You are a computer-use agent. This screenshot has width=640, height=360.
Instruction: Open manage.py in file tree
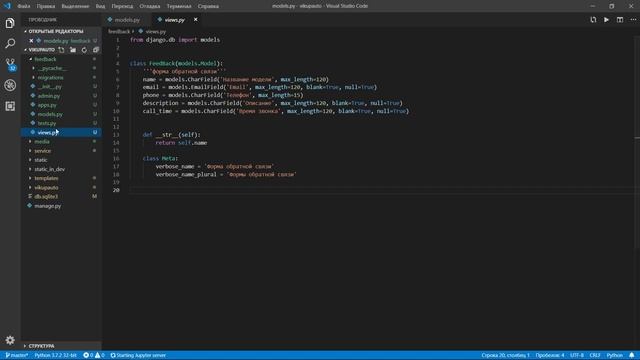tap(47, 206)
